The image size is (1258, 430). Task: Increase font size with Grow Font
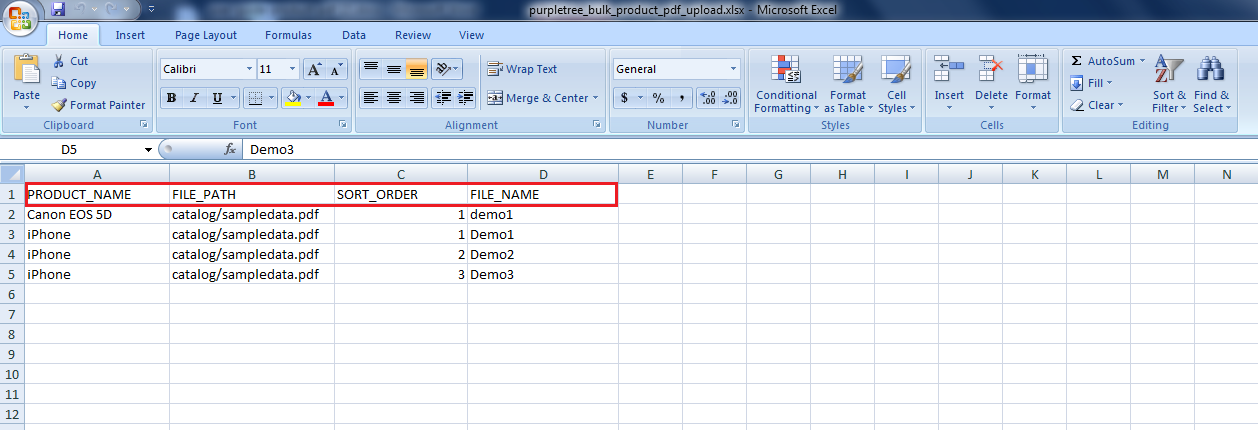(x=314, y=69)
